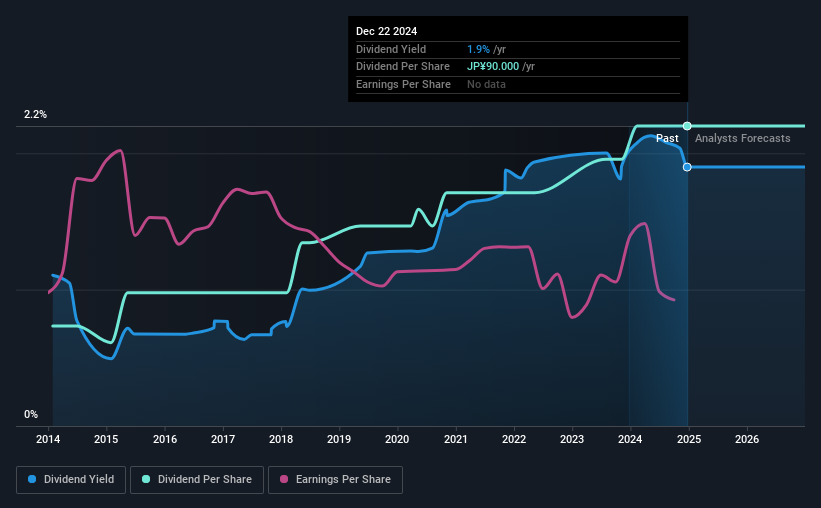Toggle the Earnings Per Share legend button
The image size is (821, 508).
pyautogui.click(x=335, y=480)
